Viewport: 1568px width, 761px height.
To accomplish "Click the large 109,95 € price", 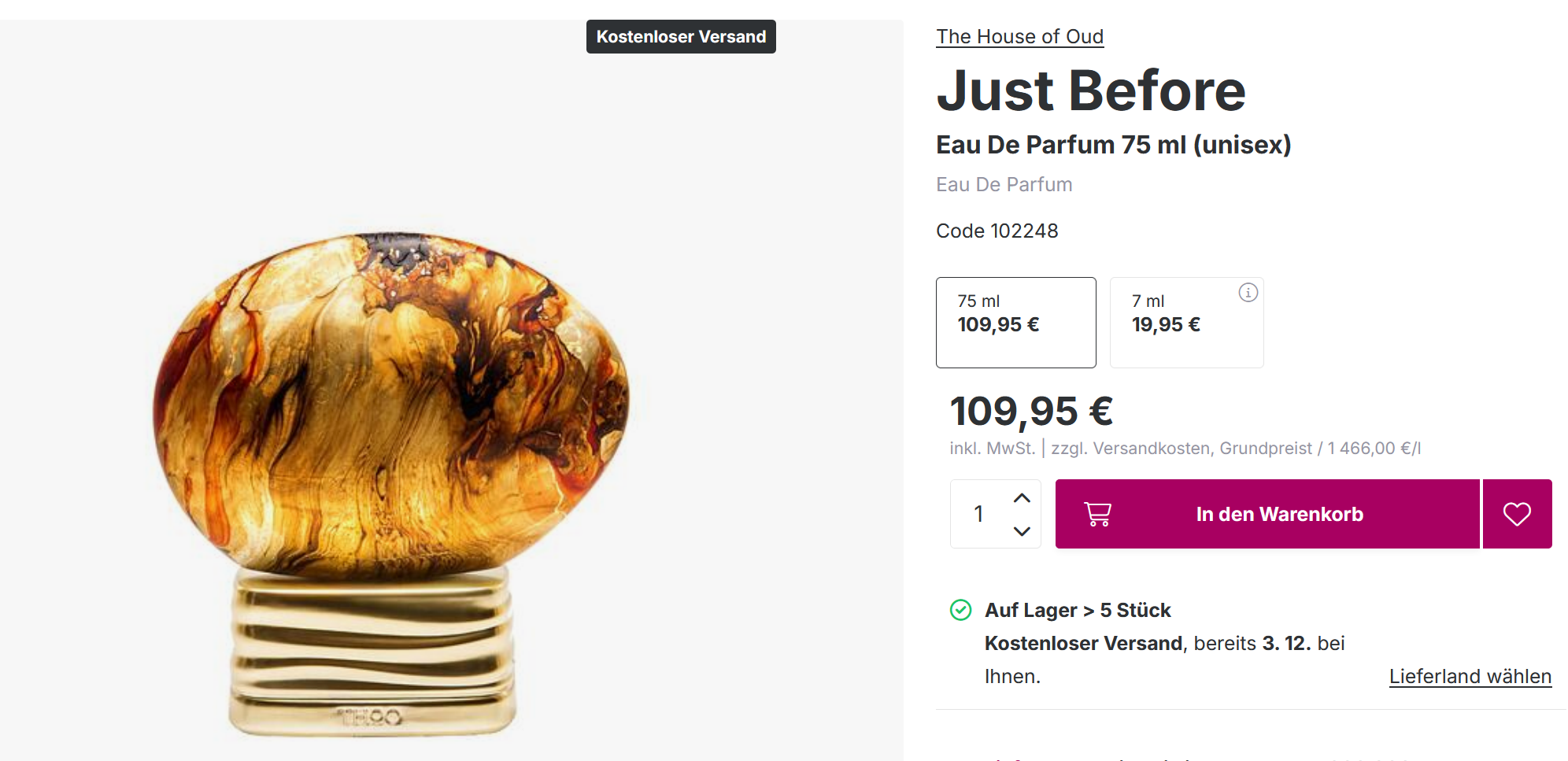I will click(x=1031, y=411).
